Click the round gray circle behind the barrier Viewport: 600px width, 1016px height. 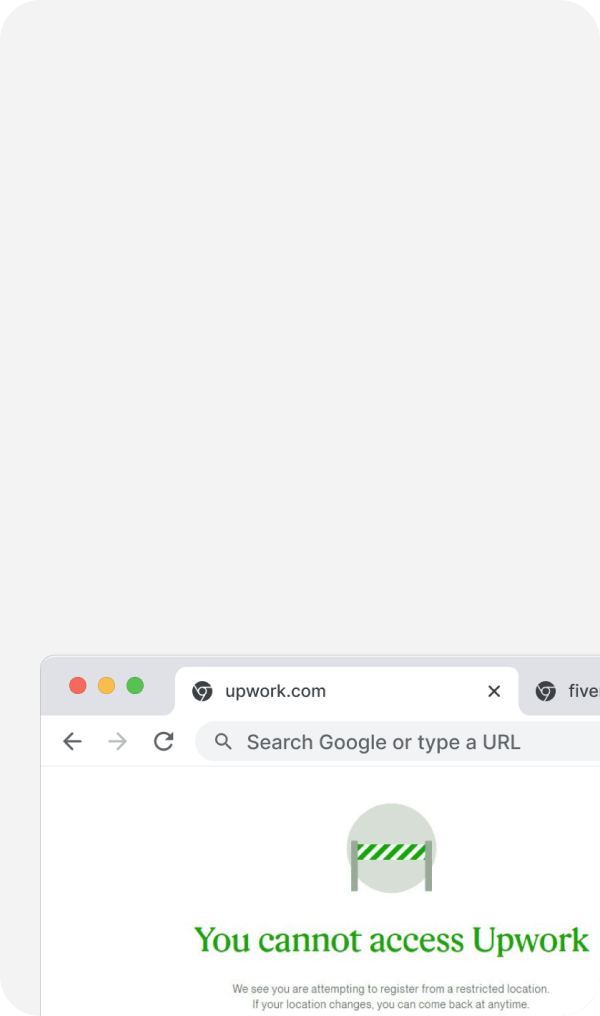(x=391, y=822)
